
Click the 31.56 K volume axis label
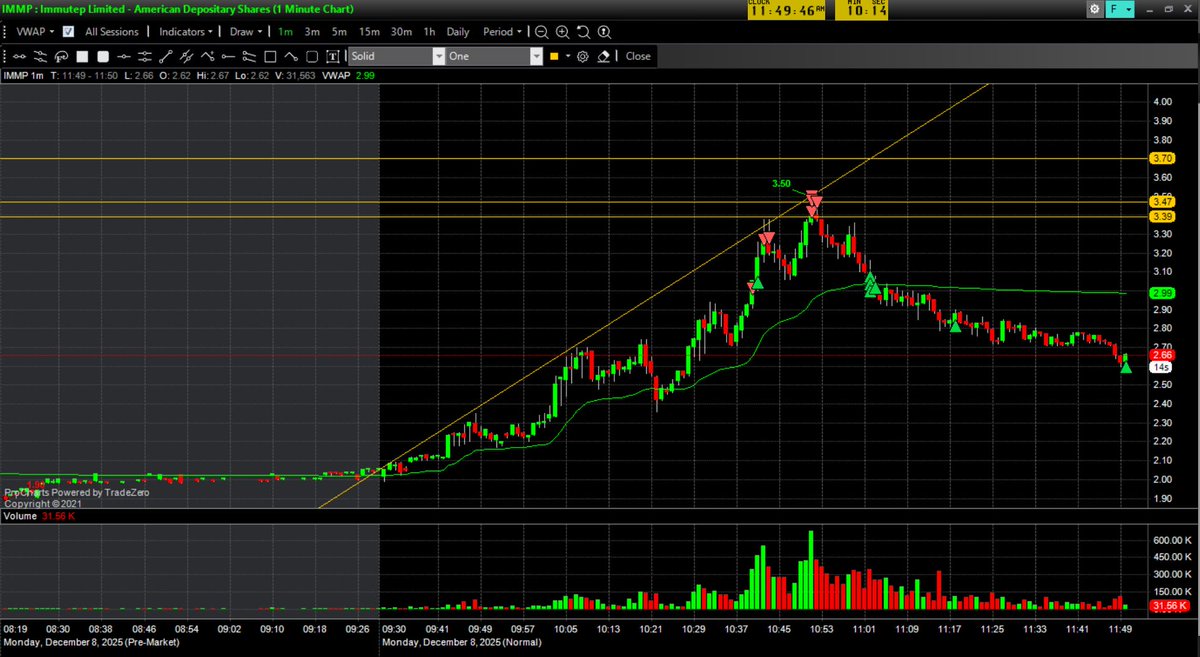[x=1169, y=606]
